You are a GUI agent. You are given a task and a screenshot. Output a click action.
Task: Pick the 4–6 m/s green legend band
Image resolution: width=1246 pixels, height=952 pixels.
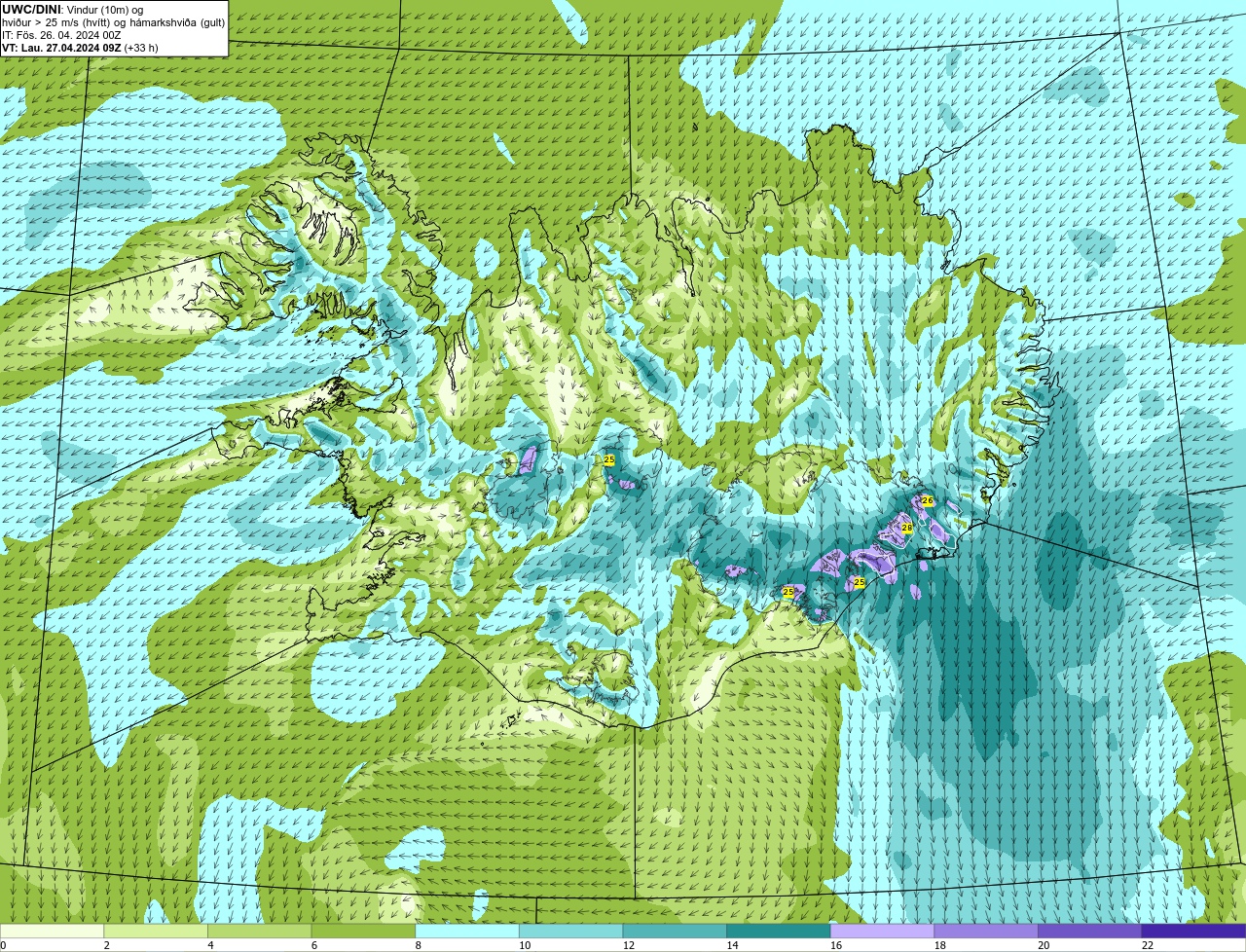pyautogui.click(x=259, y=931)
